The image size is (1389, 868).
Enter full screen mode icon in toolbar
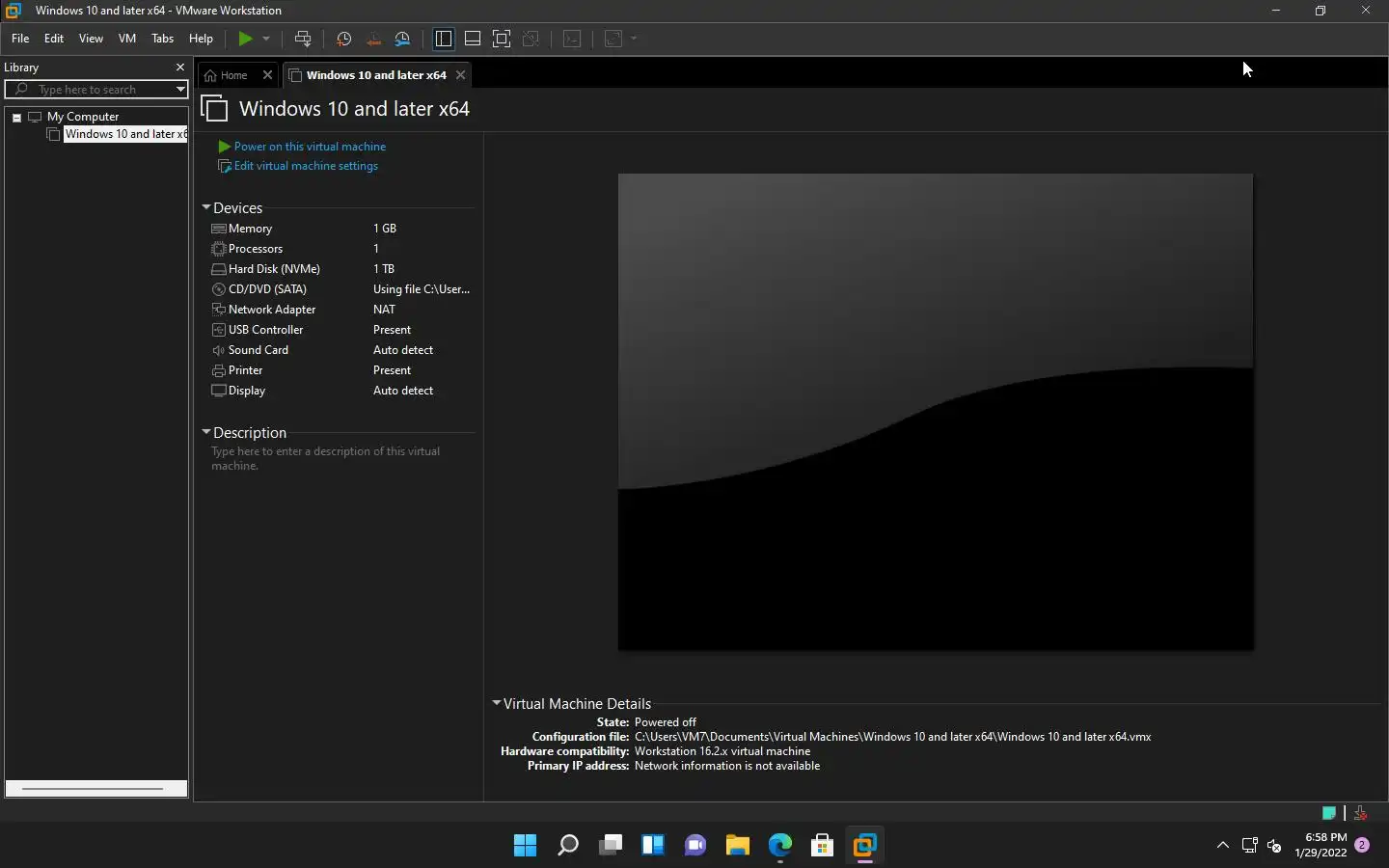[x=502, y=39]
